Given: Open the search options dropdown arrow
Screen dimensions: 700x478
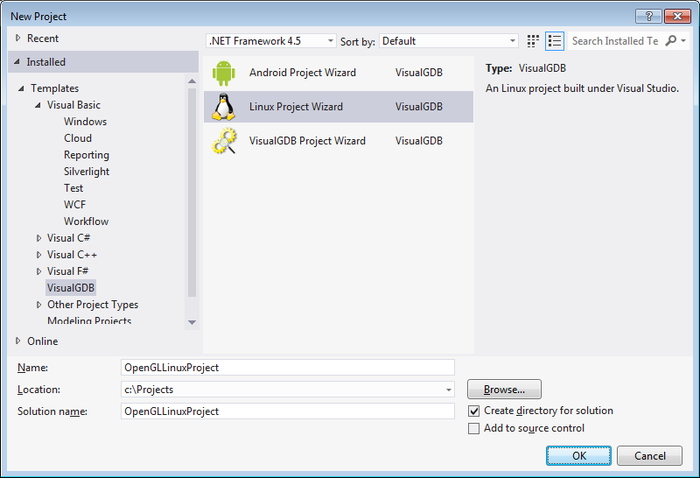Looking at the screenshot, I should point(683,41).
